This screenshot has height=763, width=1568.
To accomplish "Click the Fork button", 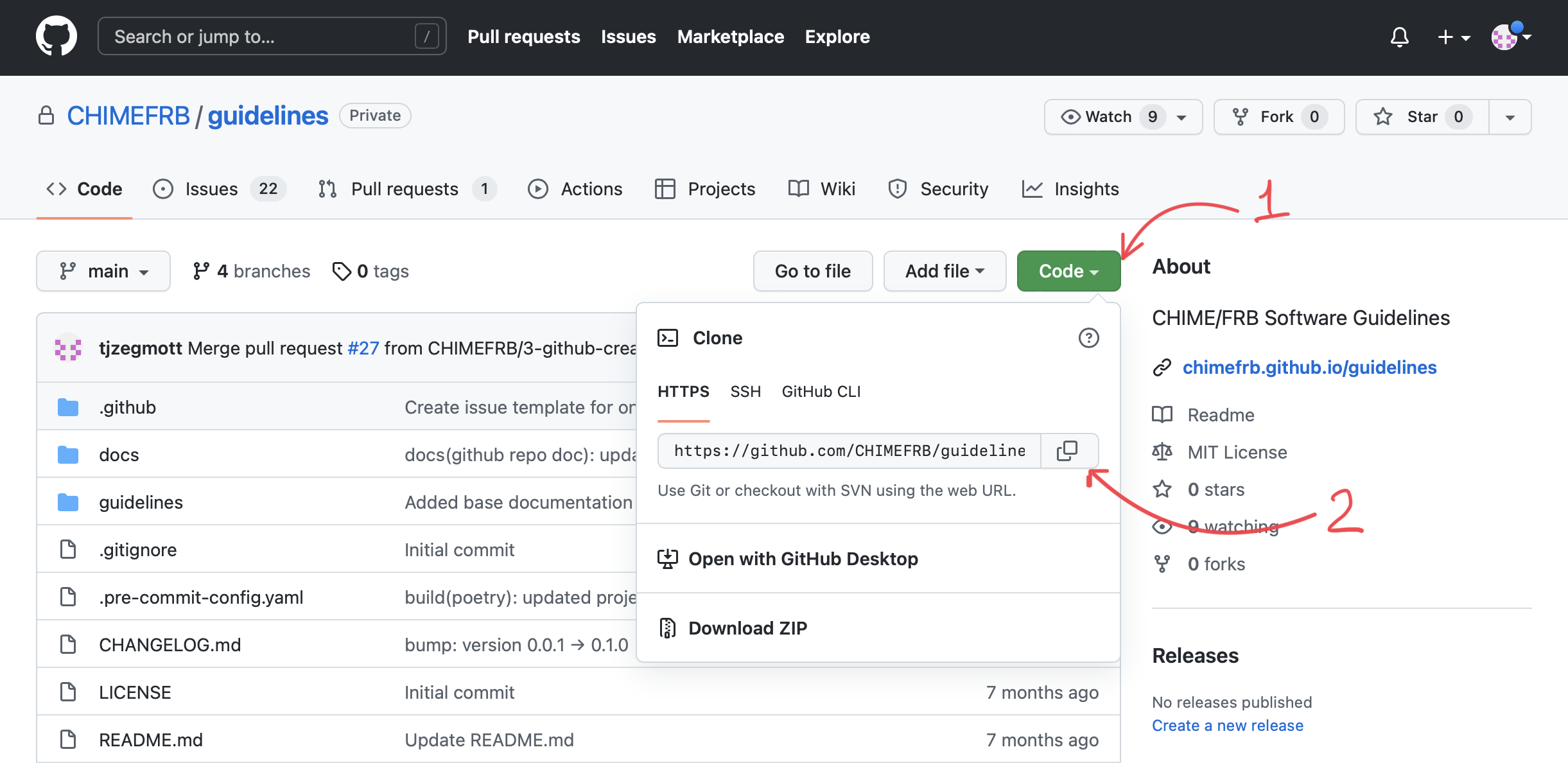I will pos(1279,117).
